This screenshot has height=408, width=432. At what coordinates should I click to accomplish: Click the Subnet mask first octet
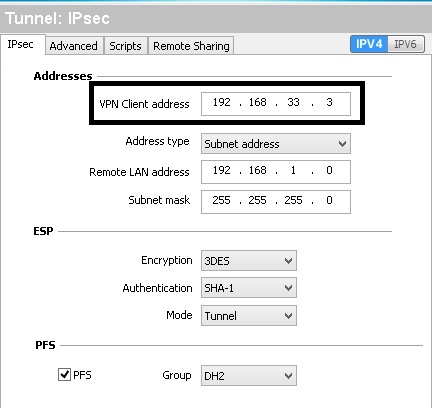pos(221,200)
